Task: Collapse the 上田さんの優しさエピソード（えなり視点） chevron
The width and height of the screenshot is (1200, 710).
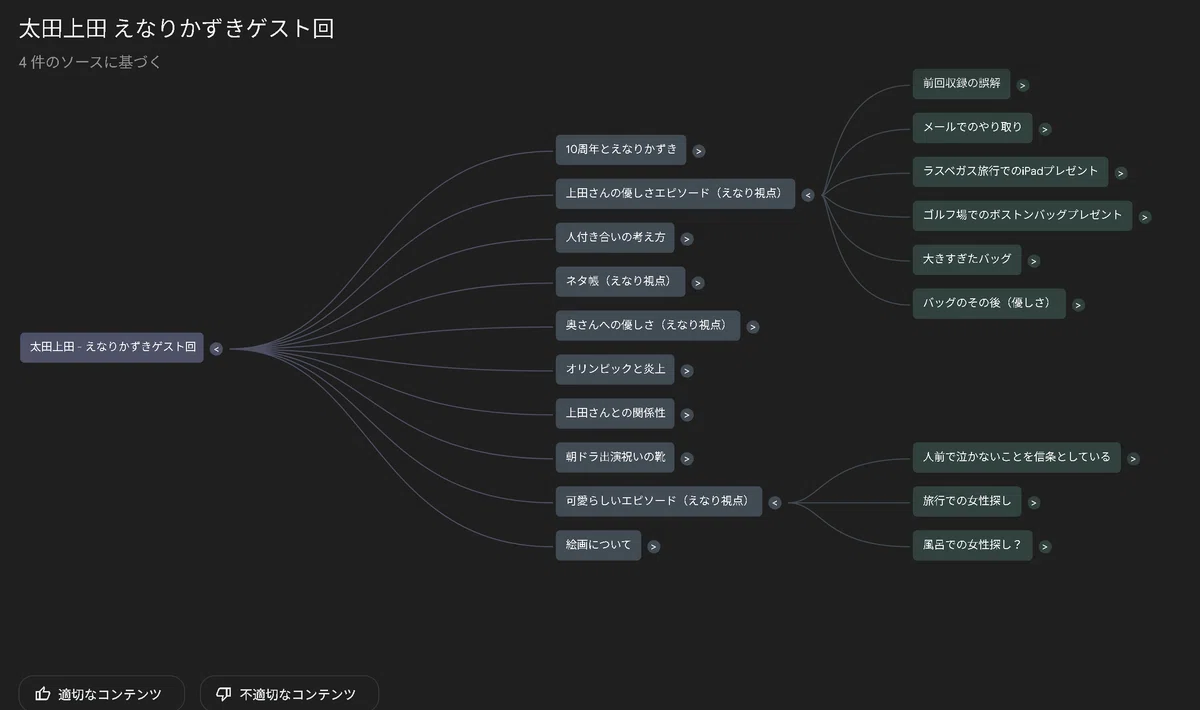Action: [808, 195]
